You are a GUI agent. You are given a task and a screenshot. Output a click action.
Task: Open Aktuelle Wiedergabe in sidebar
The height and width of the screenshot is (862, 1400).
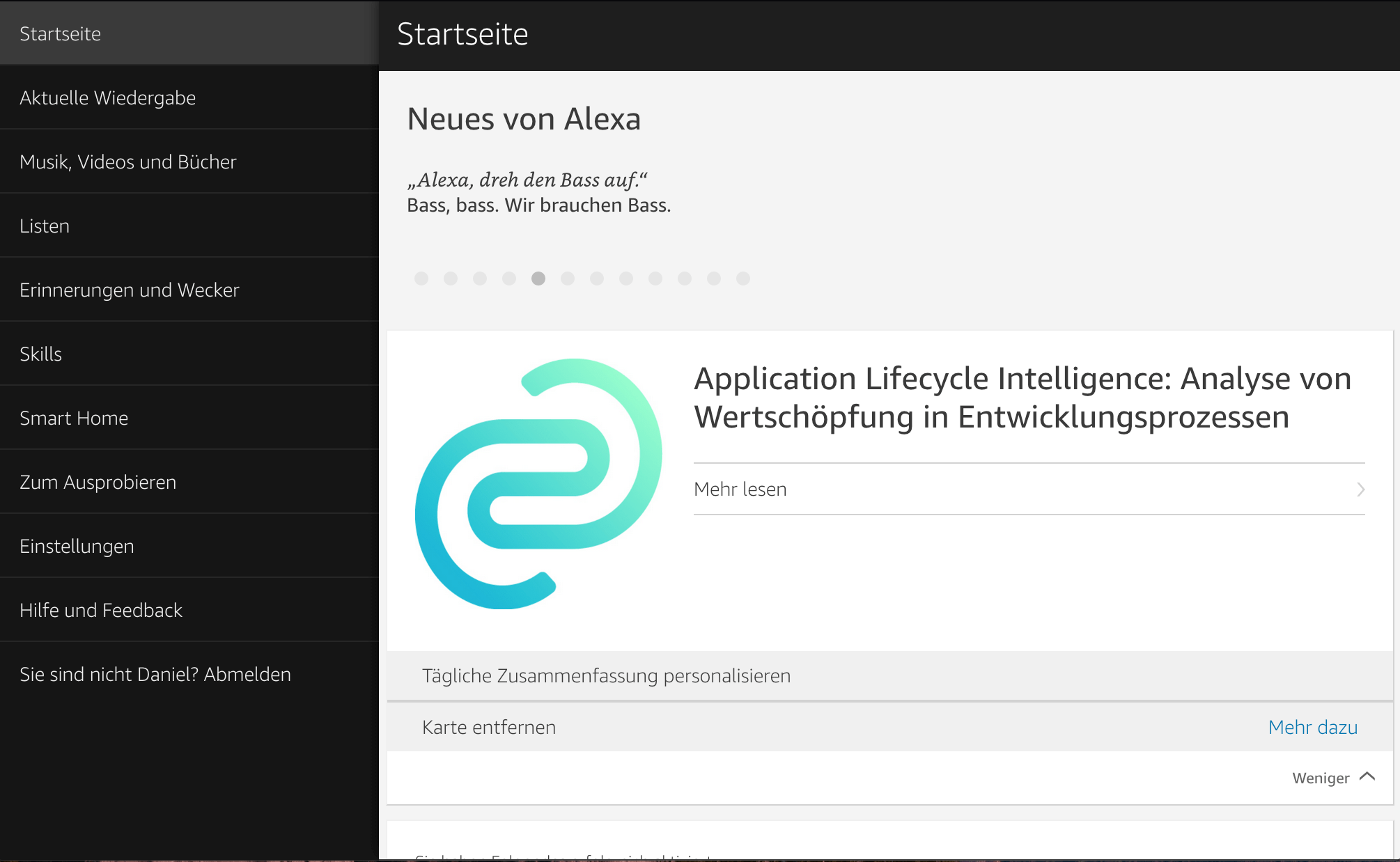click(x=108, y=97)
